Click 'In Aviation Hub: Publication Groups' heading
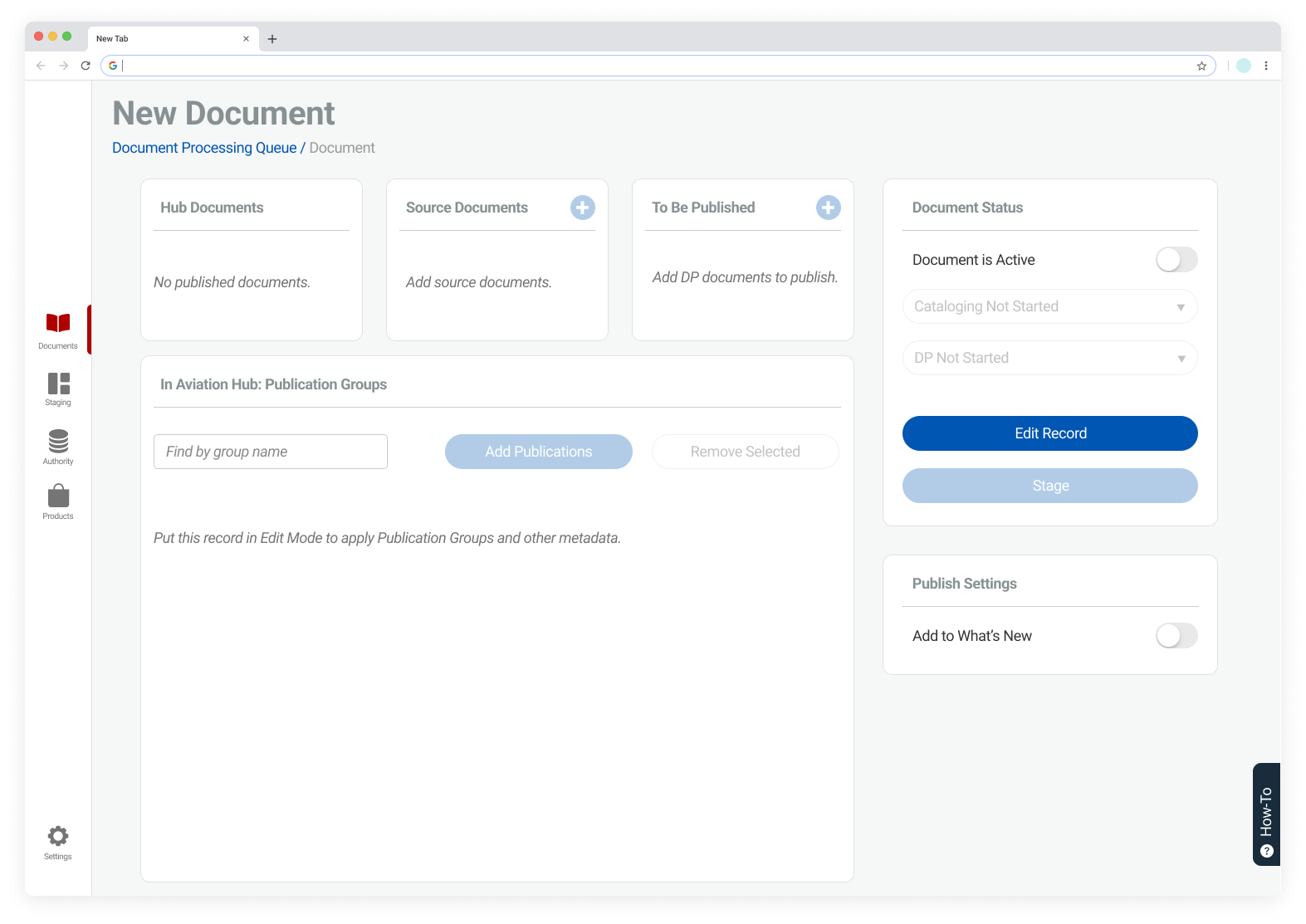The image size is (1306, 924). 273,384
